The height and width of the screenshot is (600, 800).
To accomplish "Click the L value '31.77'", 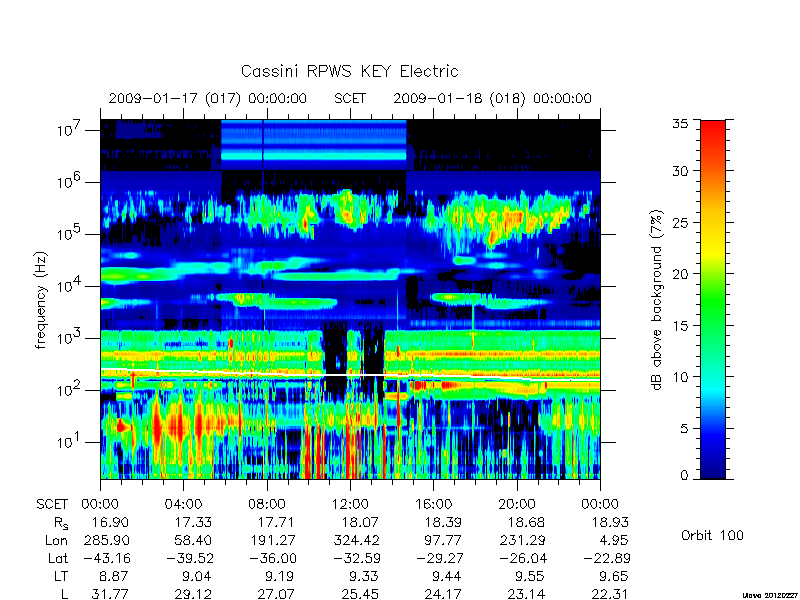I will (110, 594).
